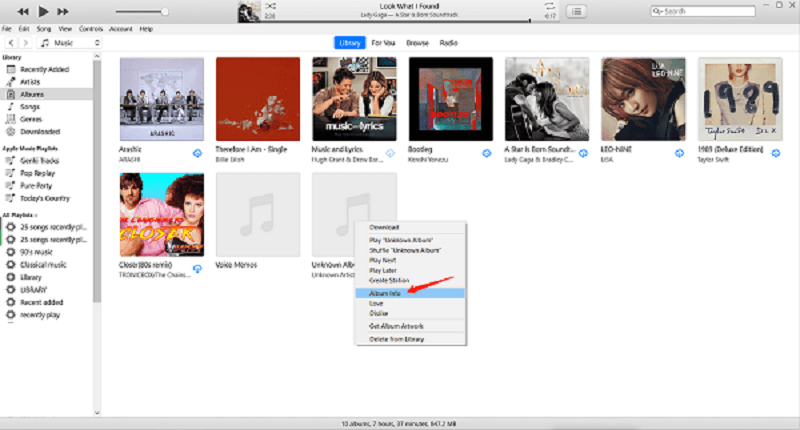Open the Closer (80s remix) album cover

click(162, 215)
